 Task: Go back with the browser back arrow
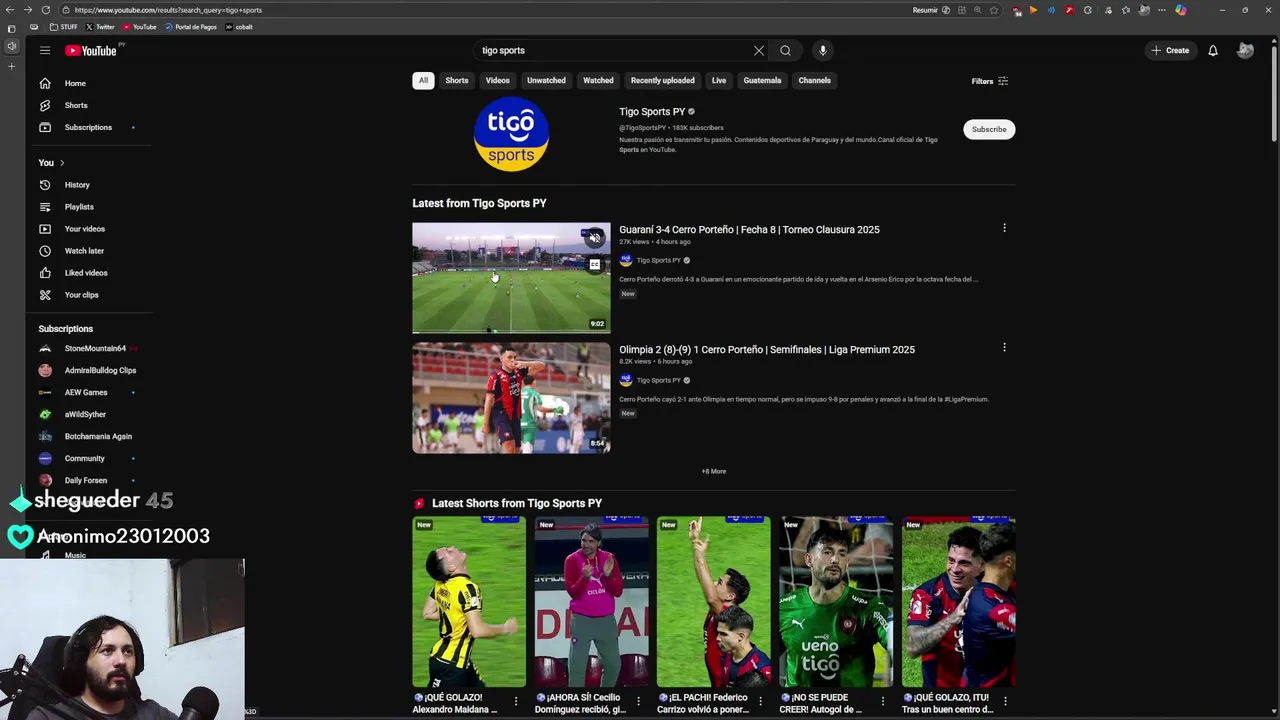click(x=9, y=10)
